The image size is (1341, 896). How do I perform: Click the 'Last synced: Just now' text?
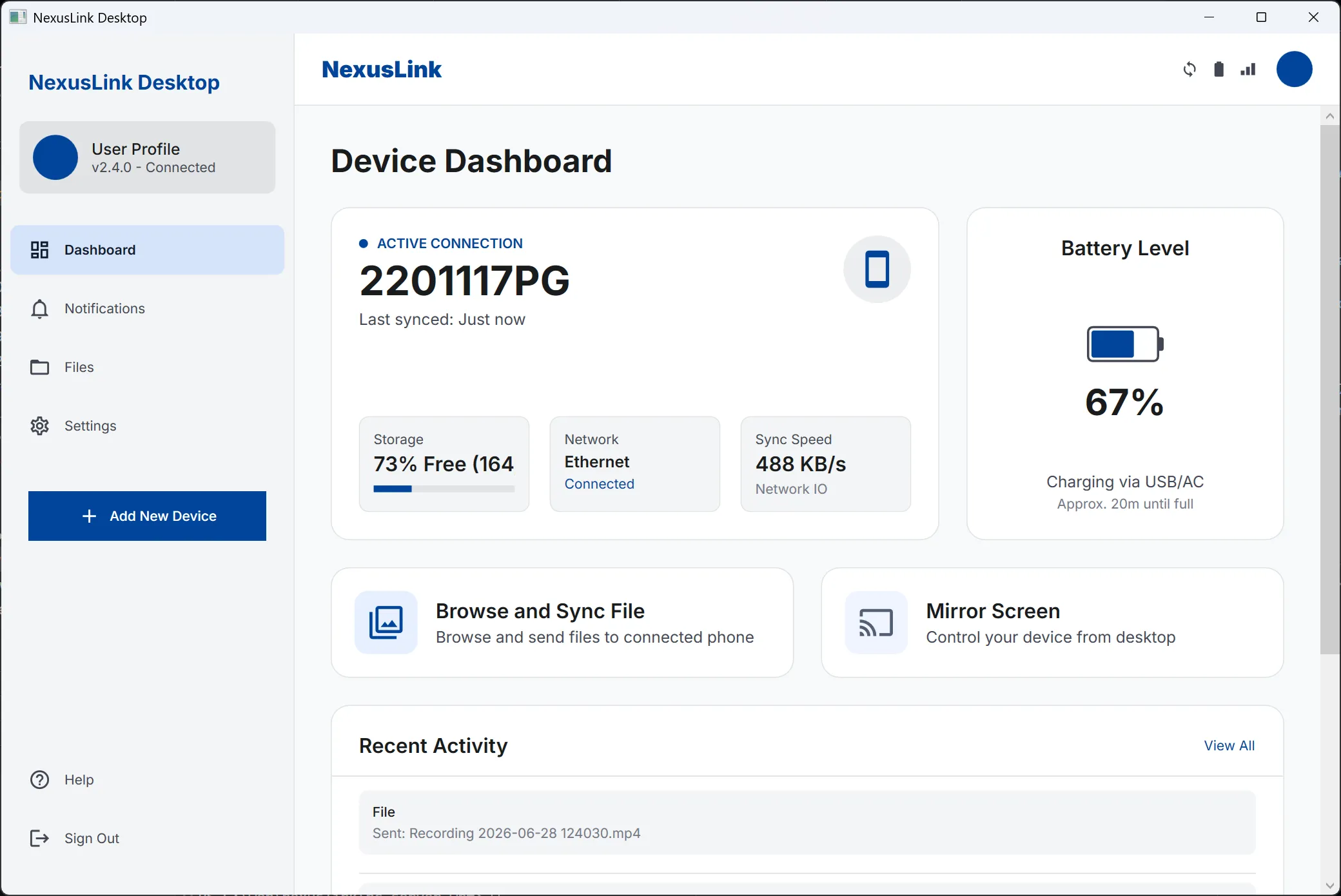pyautogui.click(x=442, y=320)
